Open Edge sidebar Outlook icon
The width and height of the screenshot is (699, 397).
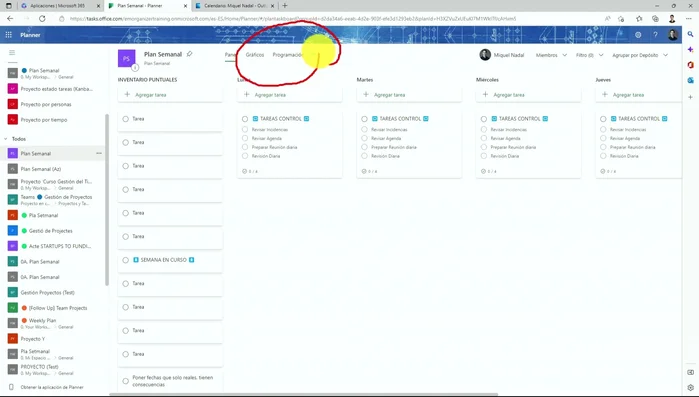691,81
